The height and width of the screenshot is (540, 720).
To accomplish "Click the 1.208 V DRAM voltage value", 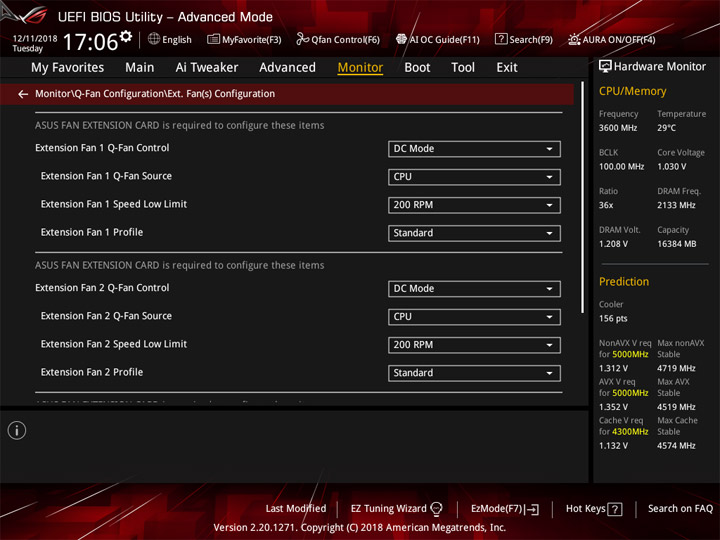I will pyautogui.click(x=613, y=244).
